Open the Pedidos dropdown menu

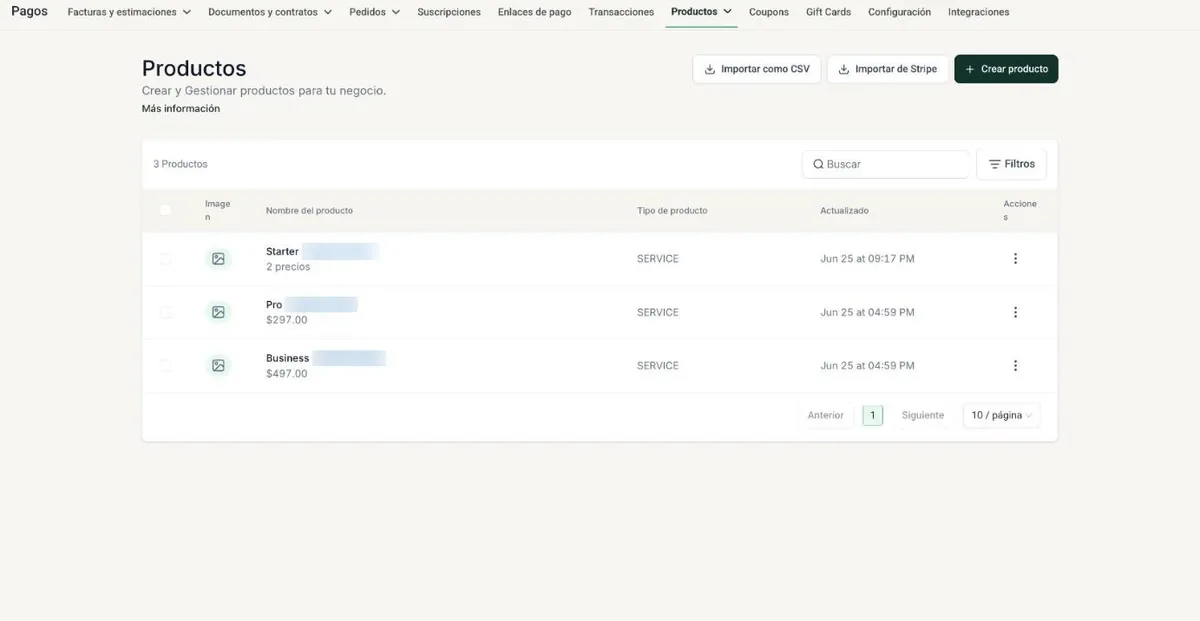coord(375,12)
